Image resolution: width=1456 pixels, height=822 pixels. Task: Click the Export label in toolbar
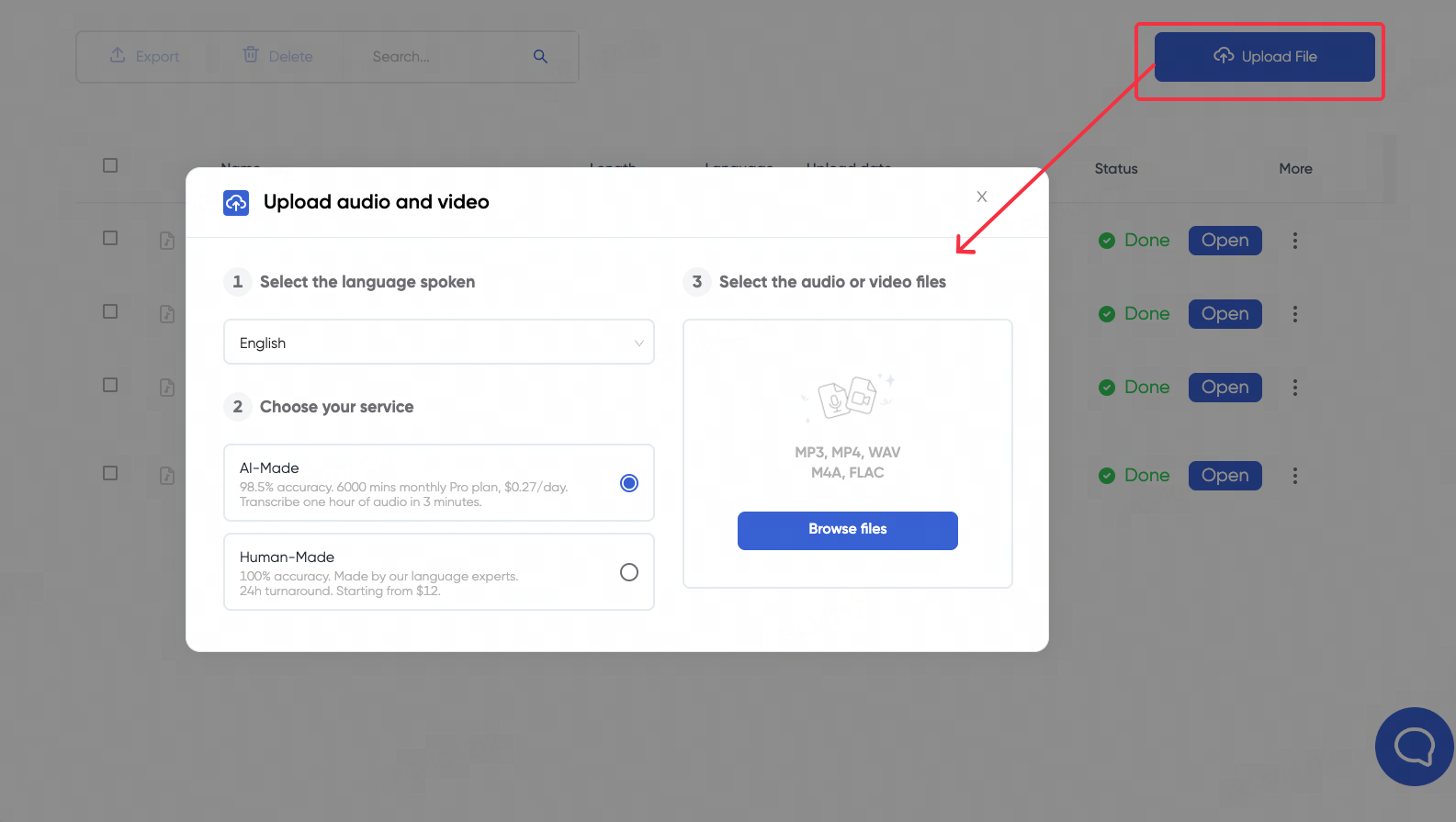[x=158, y=57]
